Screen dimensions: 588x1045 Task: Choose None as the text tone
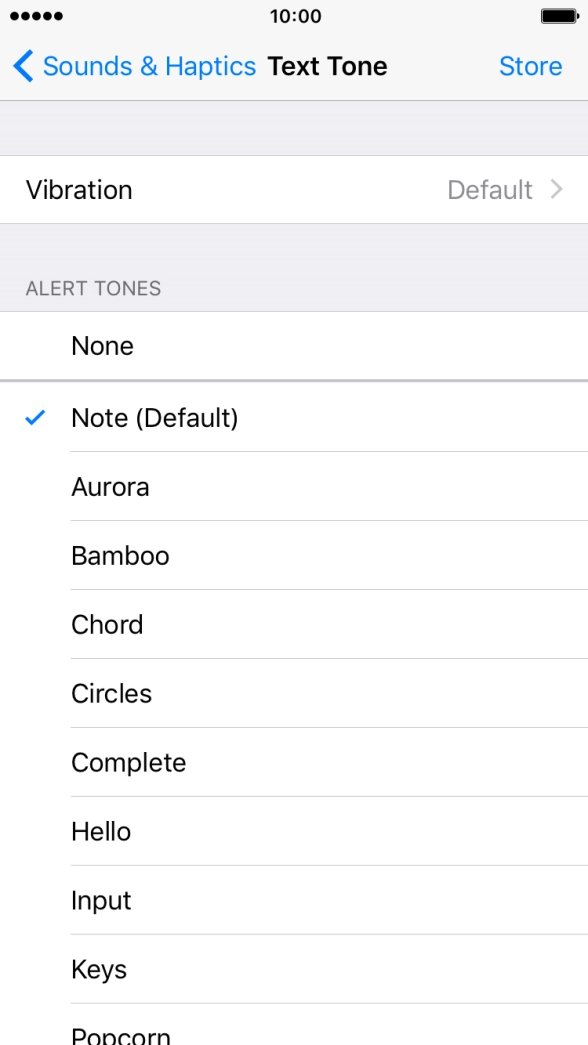[x=101, y=346]
